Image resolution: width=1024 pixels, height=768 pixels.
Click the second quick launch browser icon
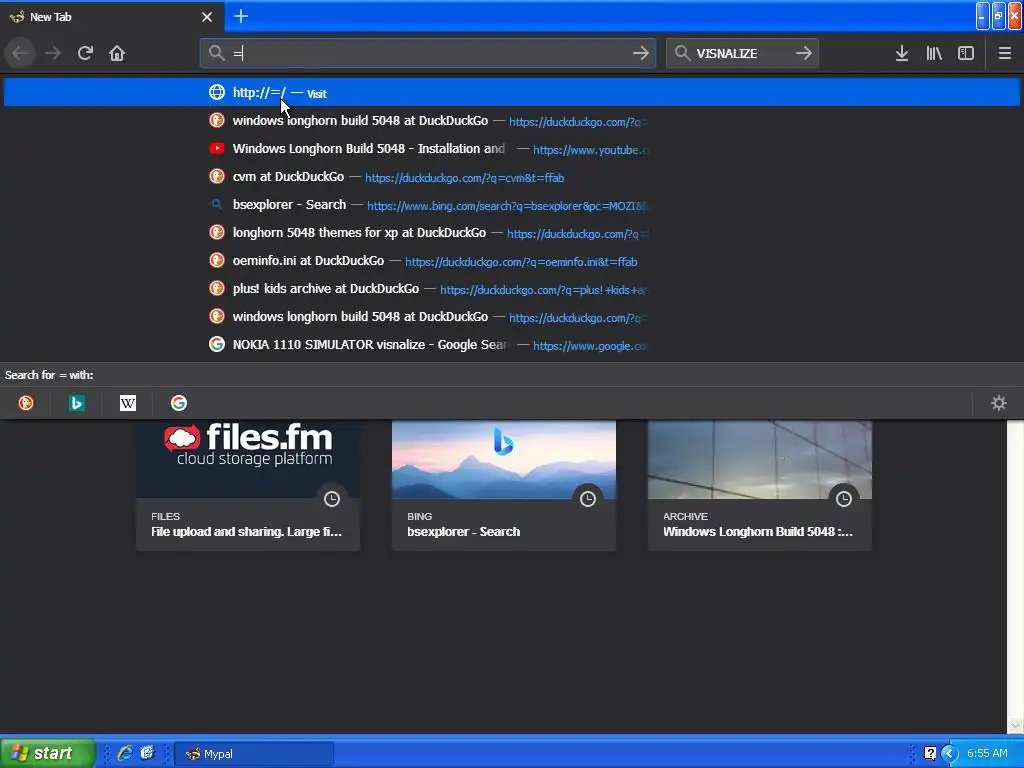pyautogui.click(x=148, y=753)
